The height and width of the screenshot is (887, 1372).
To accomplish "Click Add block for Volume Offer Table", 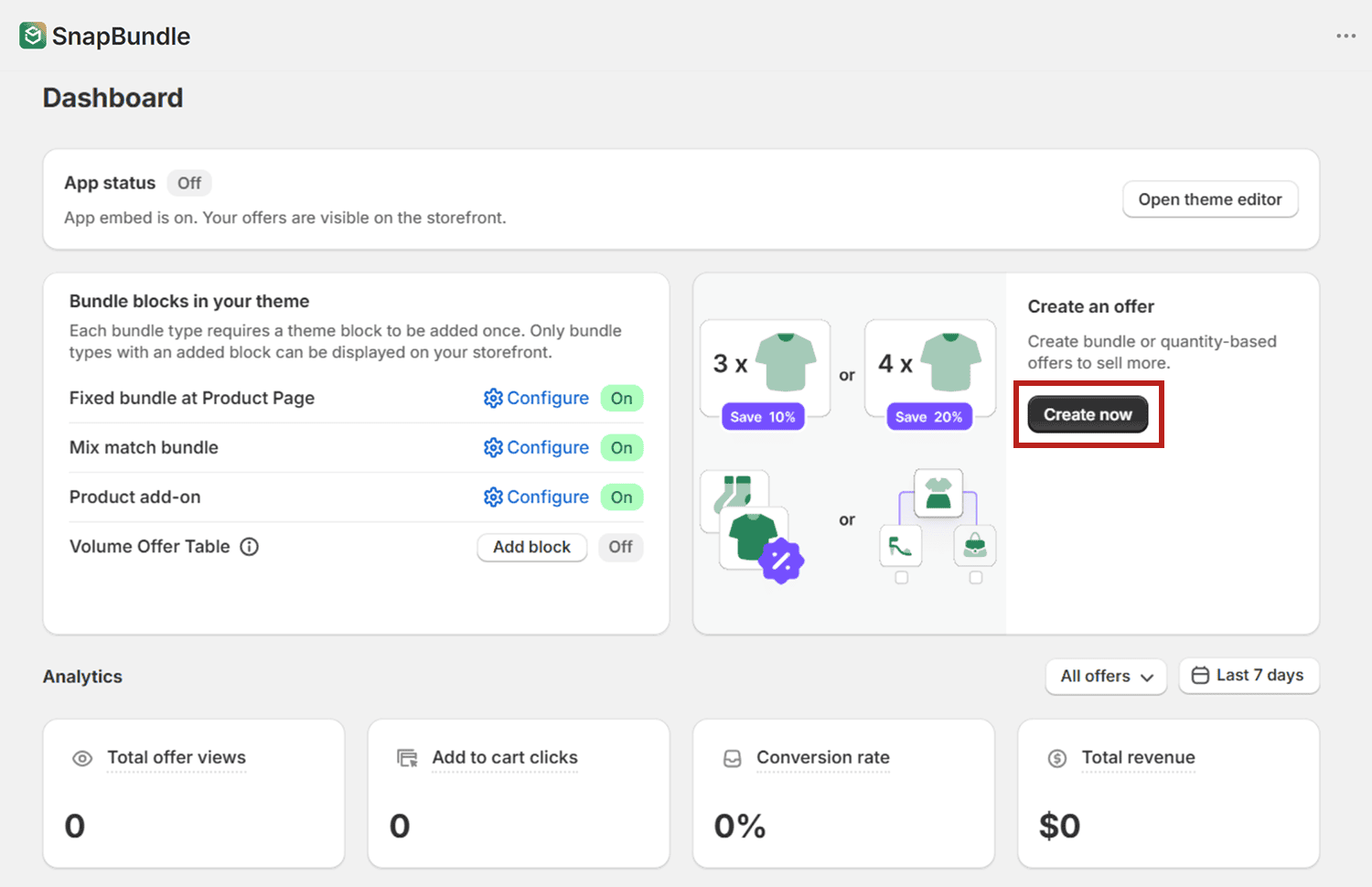I will [x=531, y=547].
